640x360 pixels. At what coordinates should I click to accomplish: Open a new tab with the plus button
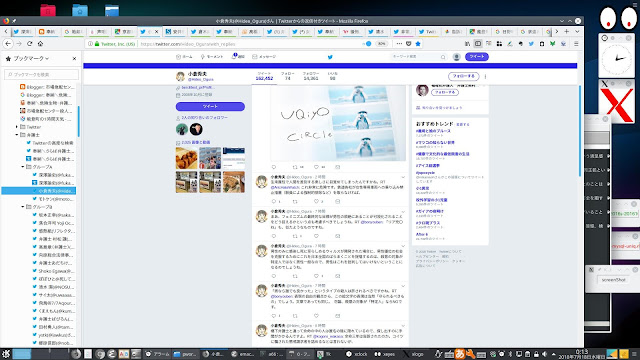567,31
